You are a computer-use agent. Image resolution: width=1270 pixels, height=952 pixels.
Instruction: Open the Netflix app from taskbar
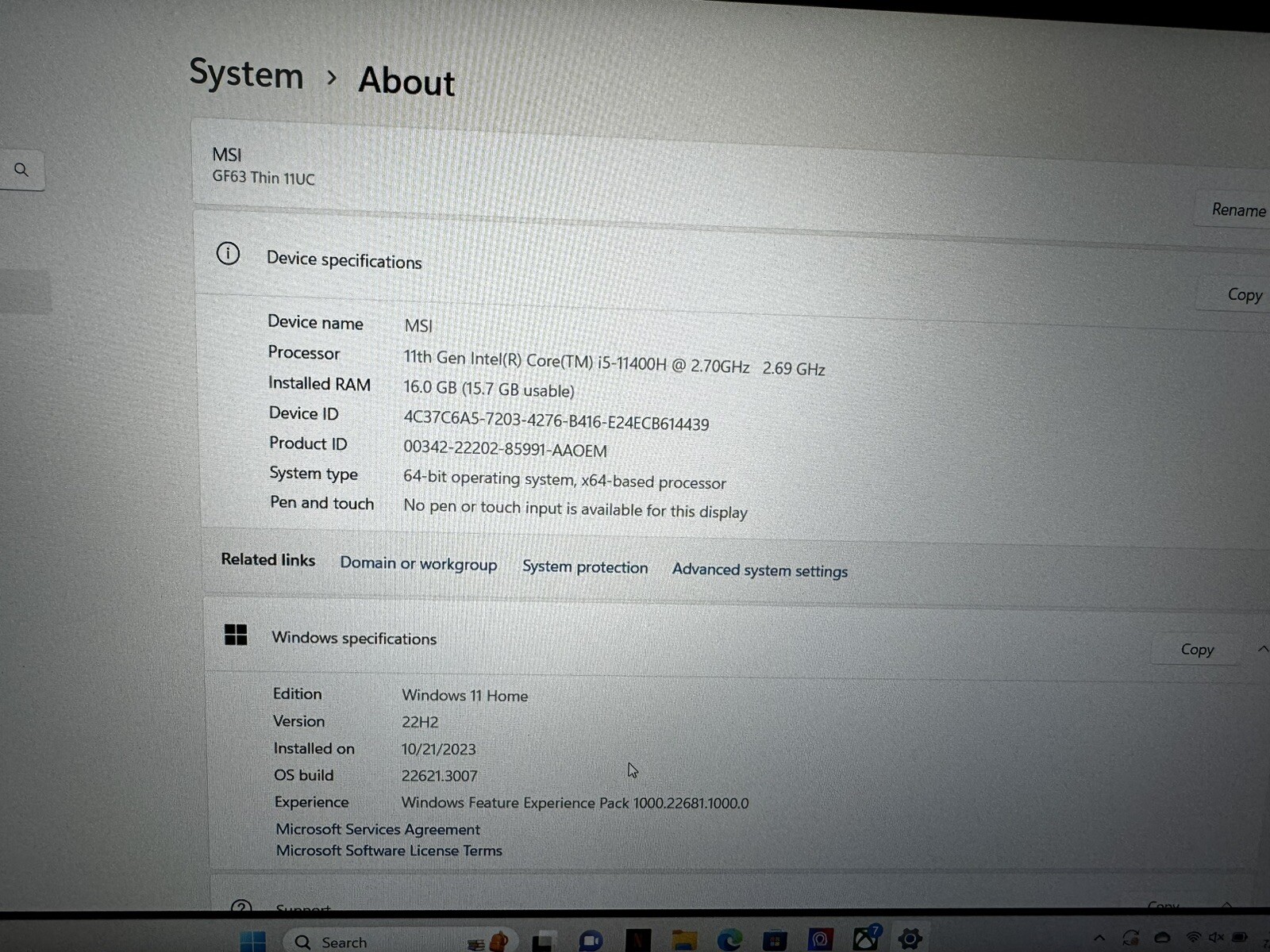pos(637,941)
